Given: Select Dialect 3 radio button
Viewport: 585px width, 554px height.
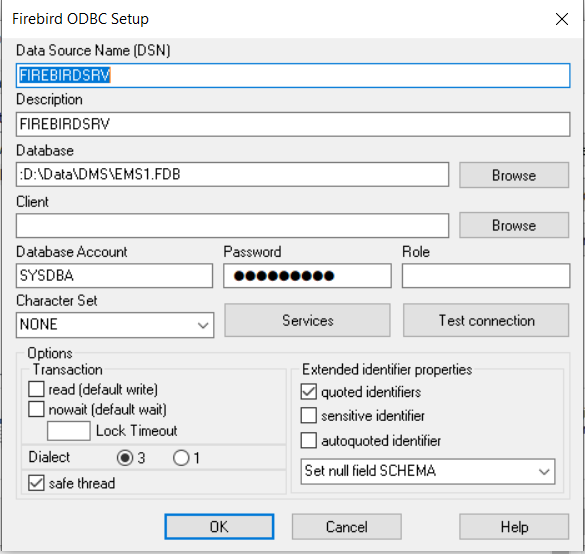Looking at the screenshot, I should point(125,458).
